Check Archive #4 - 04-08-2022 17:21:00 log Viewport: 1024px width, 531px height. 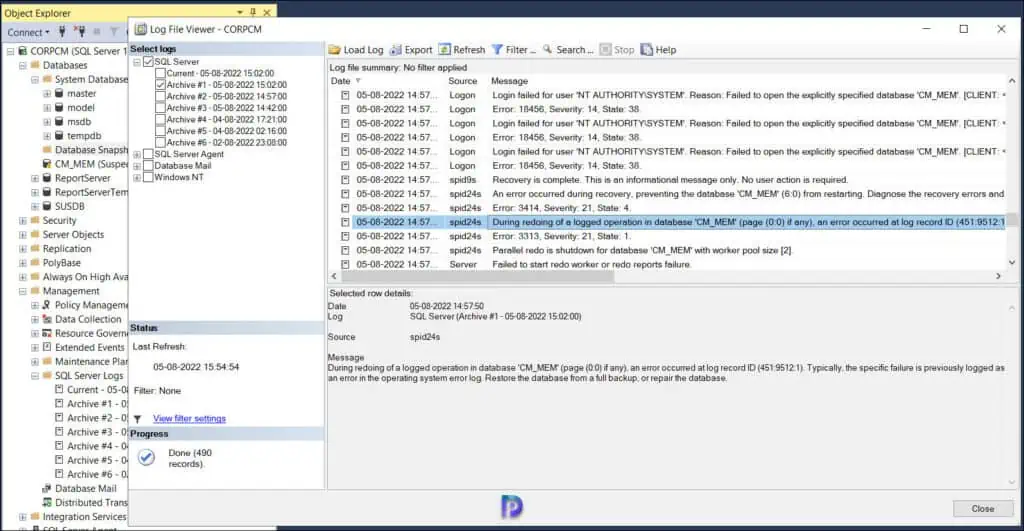click(160, 120)
